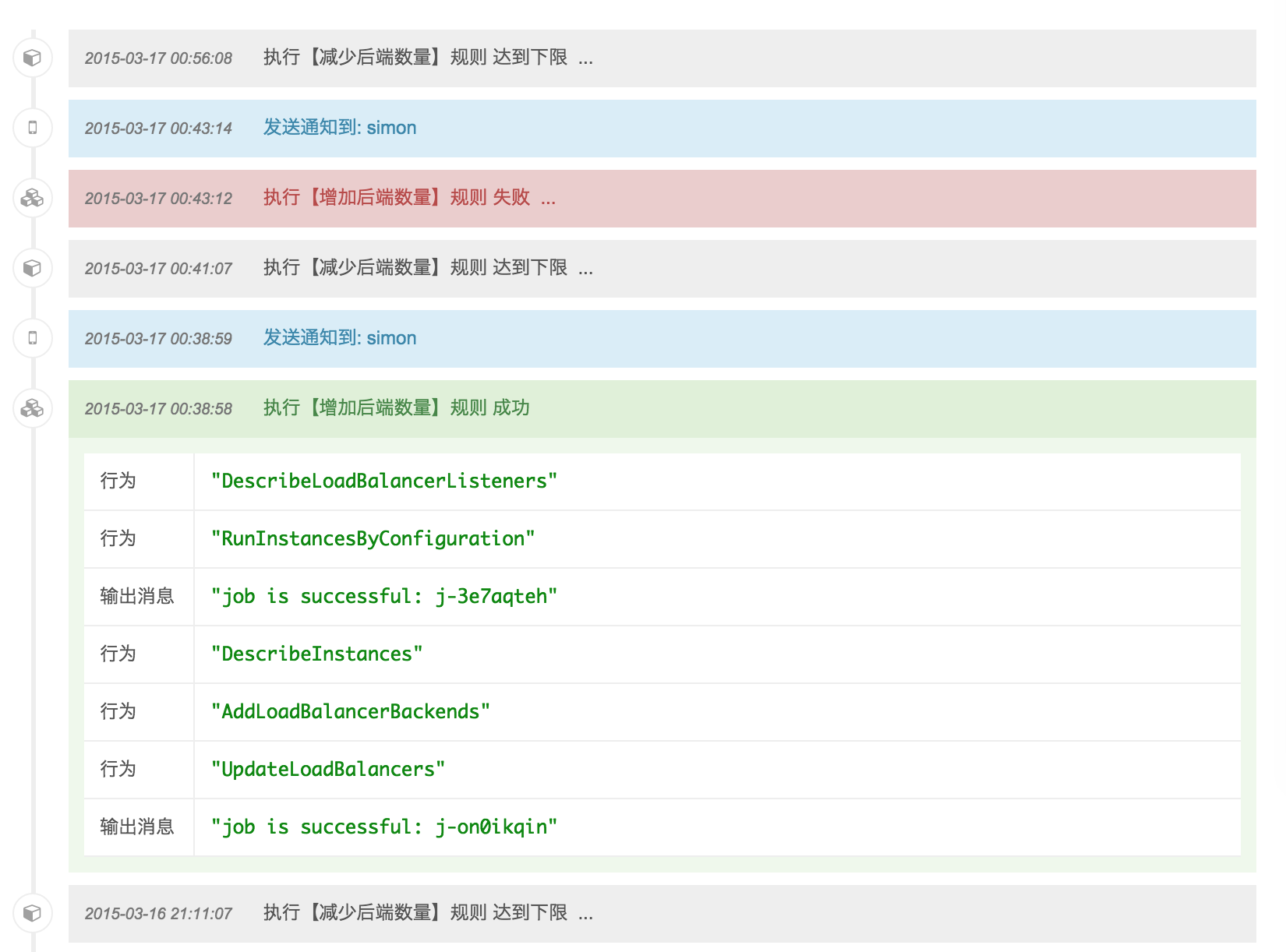The height and width of the screenshot is (952, 1286).
Task: Click the phone icon beside the 00:43:14 notification
Action: [32, 128]
